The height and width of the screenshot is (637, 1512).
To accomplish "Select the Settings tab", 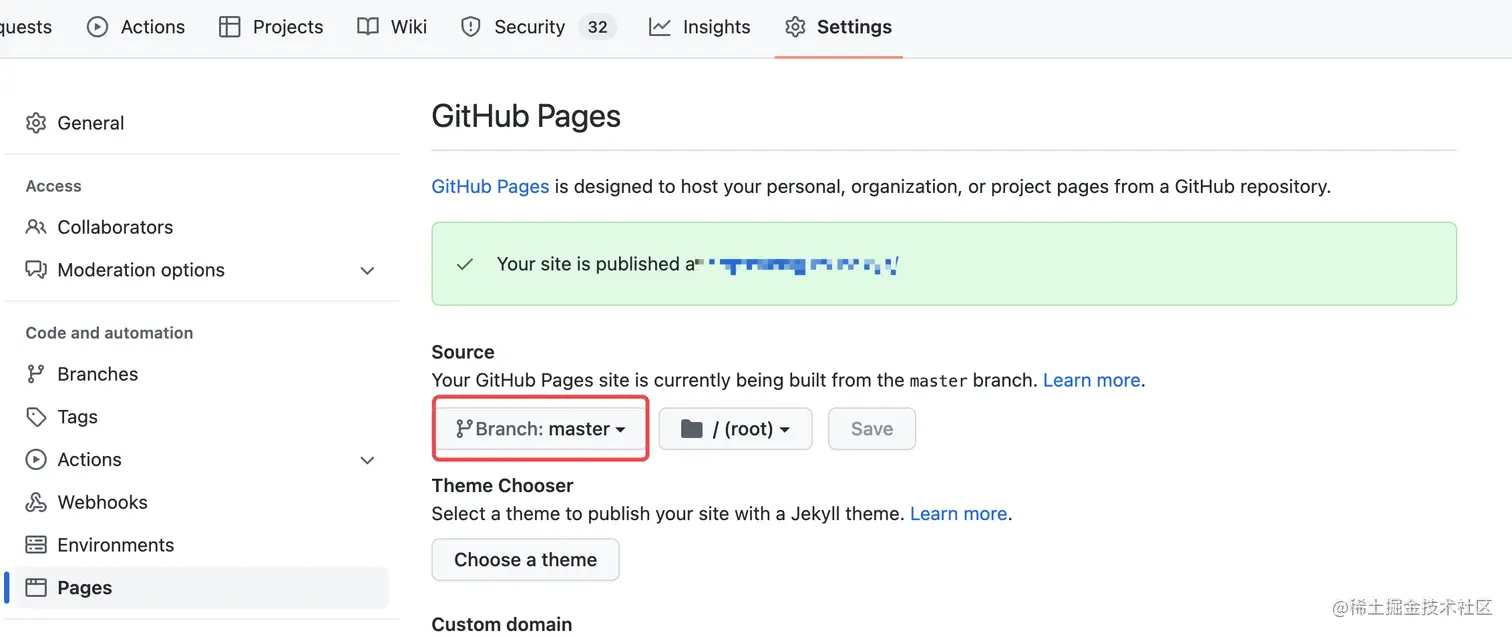I will point(839,27).
